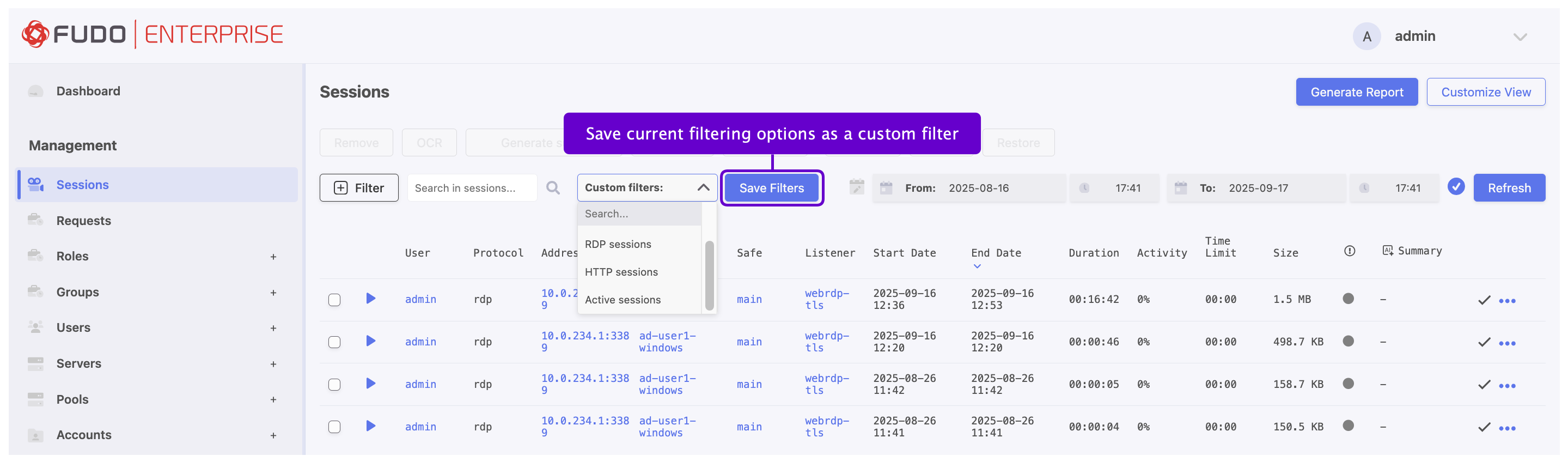The image size is (1568, 468).
Task: Open Servers in the sidebar
Action: [x=78, y=363]
